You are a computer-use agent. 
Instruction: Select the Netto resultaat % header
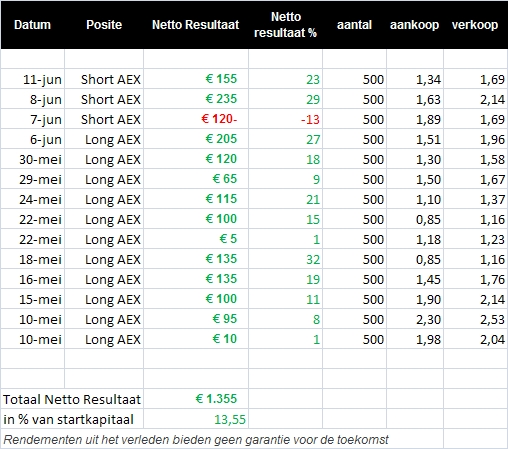point(285,25)
